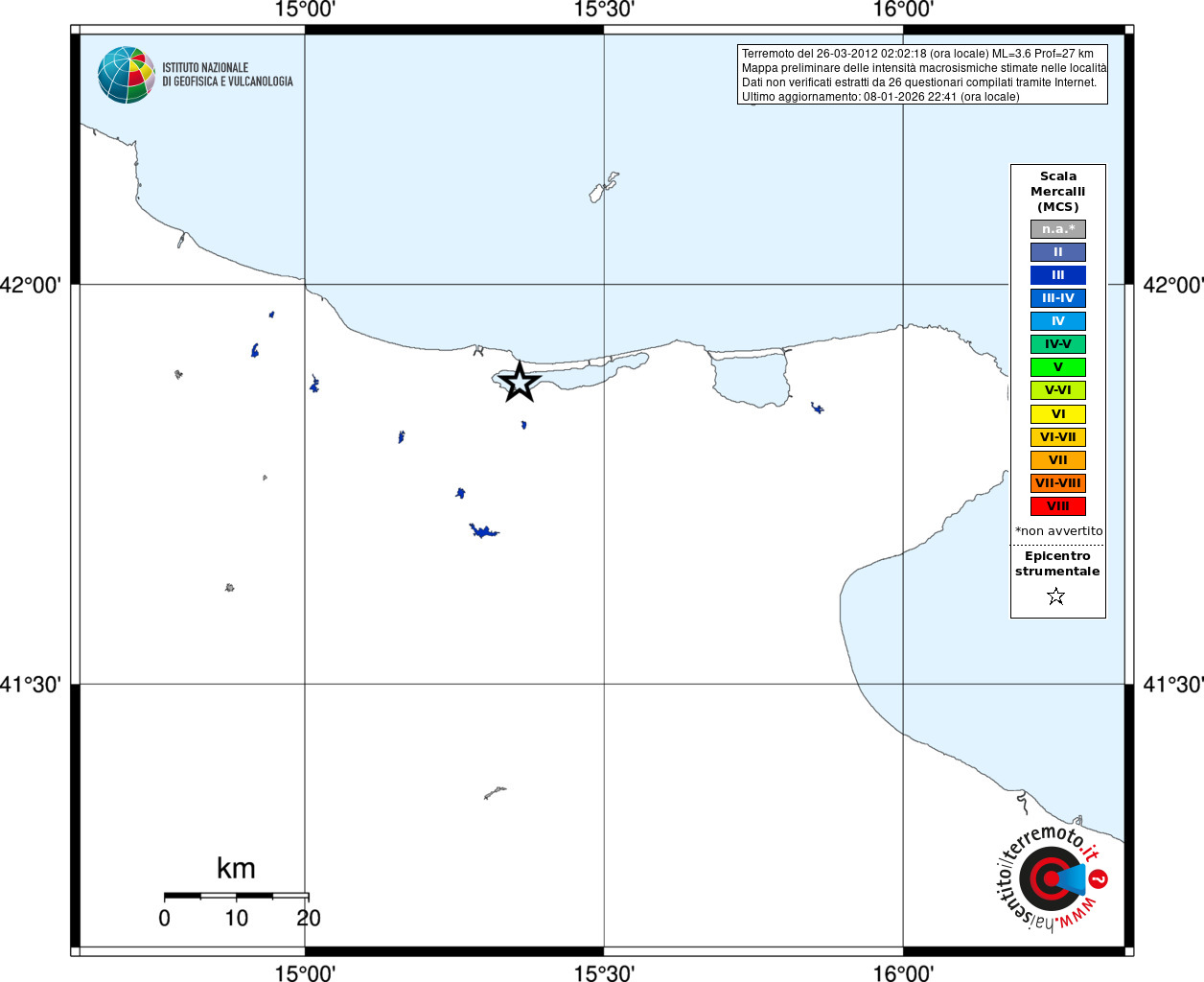This screenshot has width=1204, height=982.
Task: Click the 'Scala Mercalli (MCS)' legend title
Action: (x=1058, y=192)
